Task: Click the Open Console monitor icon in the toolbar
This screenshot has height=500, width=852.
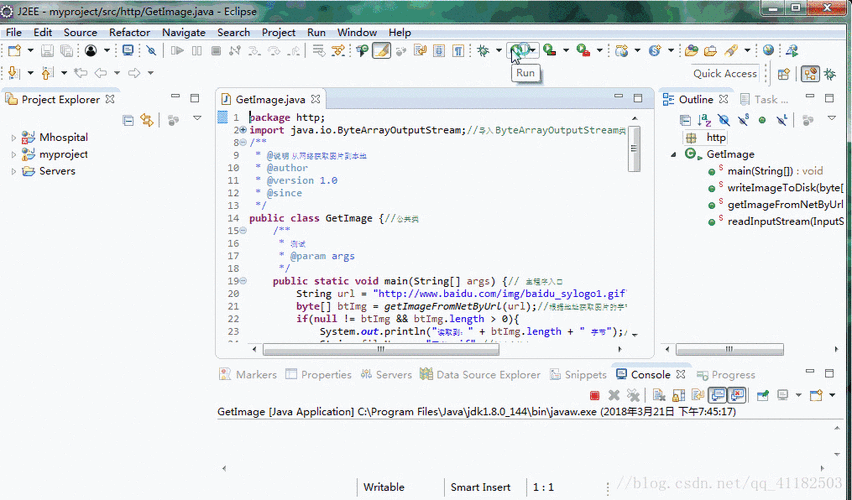Action: pos(128,51)
